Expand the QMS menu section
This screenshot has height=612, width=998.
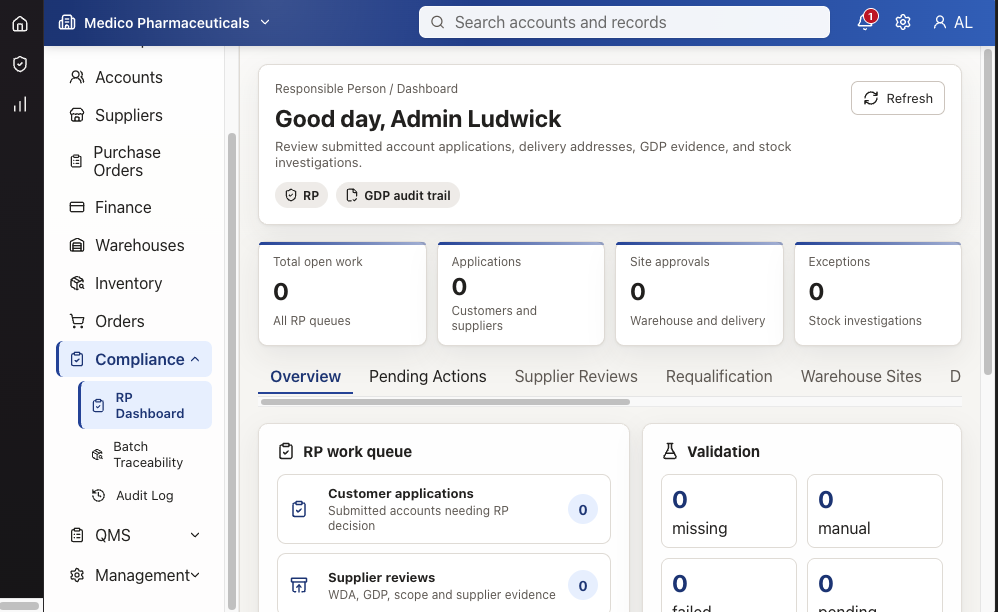(195, 535)
